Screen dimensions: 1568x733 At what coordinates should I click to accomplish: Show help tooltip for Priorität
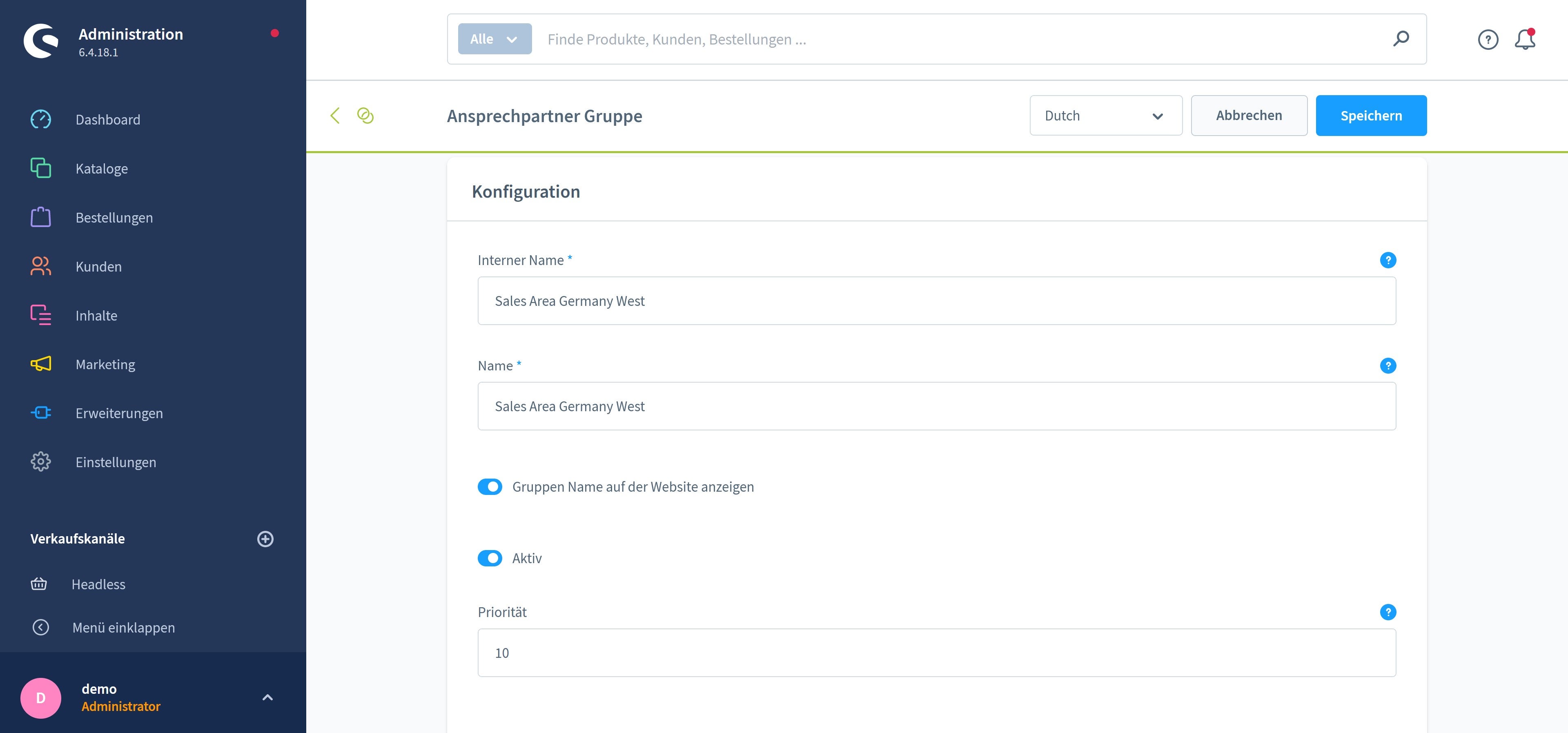click(1388, 612)
